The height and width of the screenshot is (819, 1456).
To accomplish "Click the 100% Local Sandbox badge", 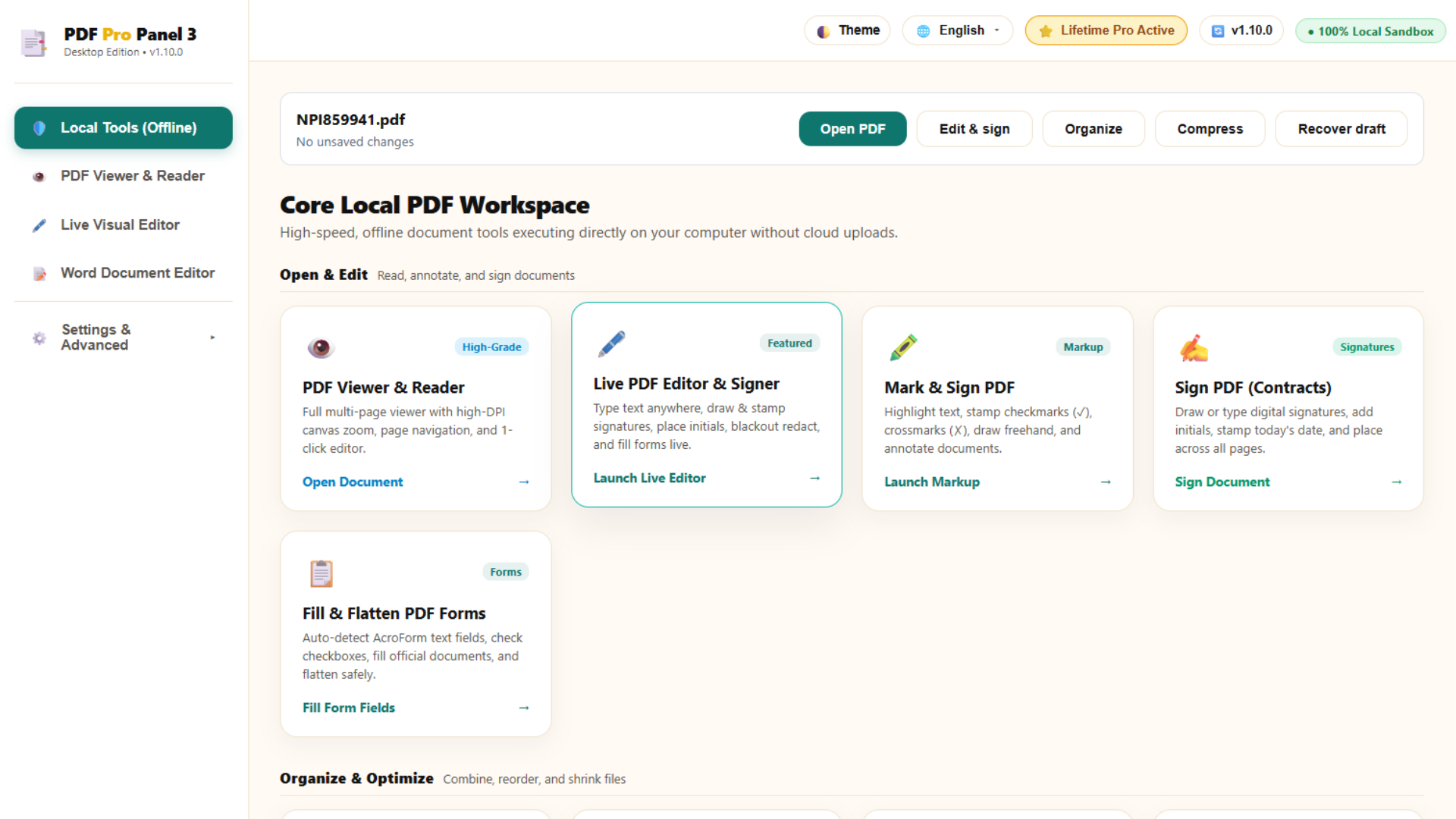I will (1370, 31).
